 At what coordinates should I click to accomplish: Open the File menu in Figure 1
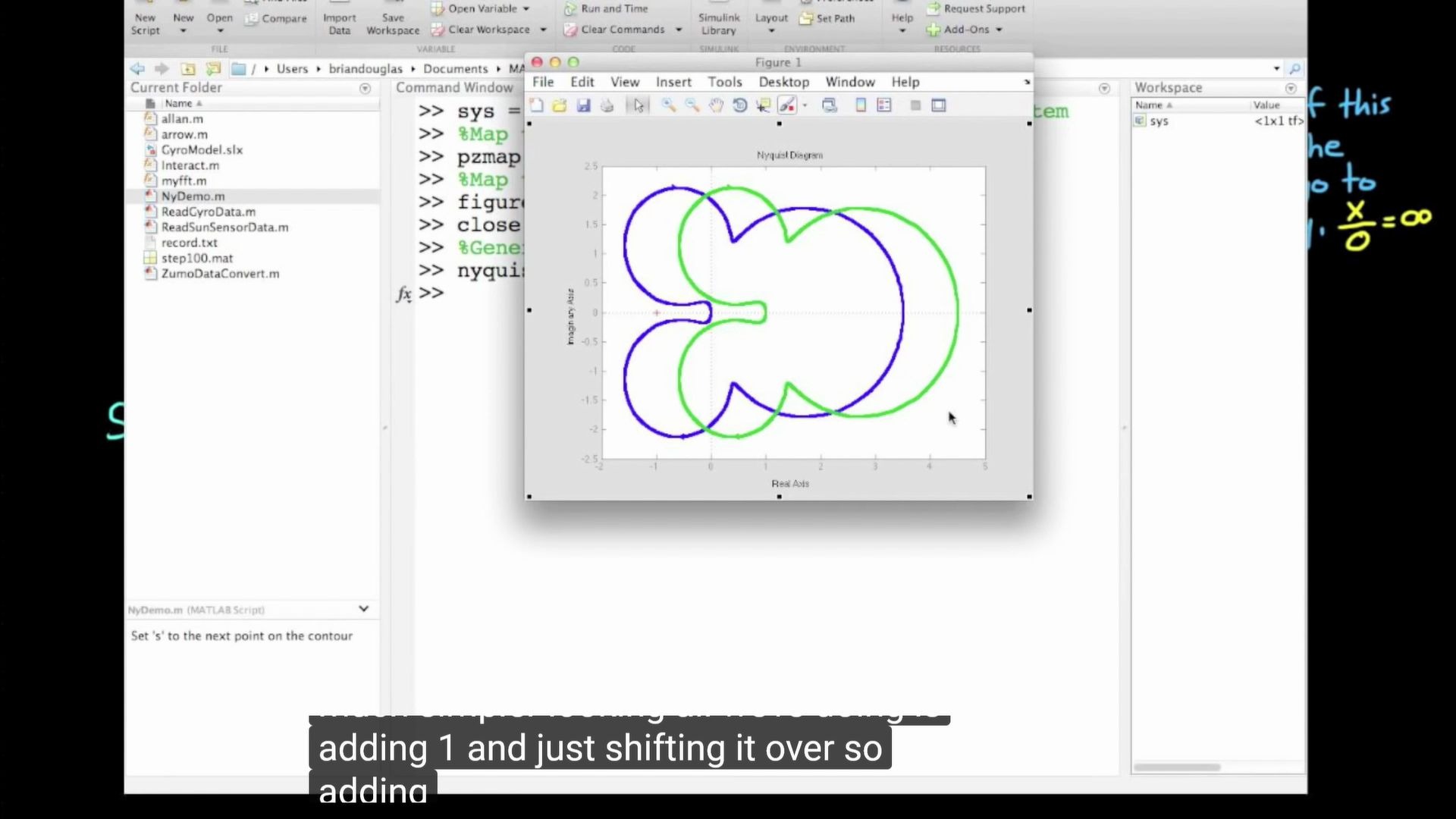click(543, 82)
